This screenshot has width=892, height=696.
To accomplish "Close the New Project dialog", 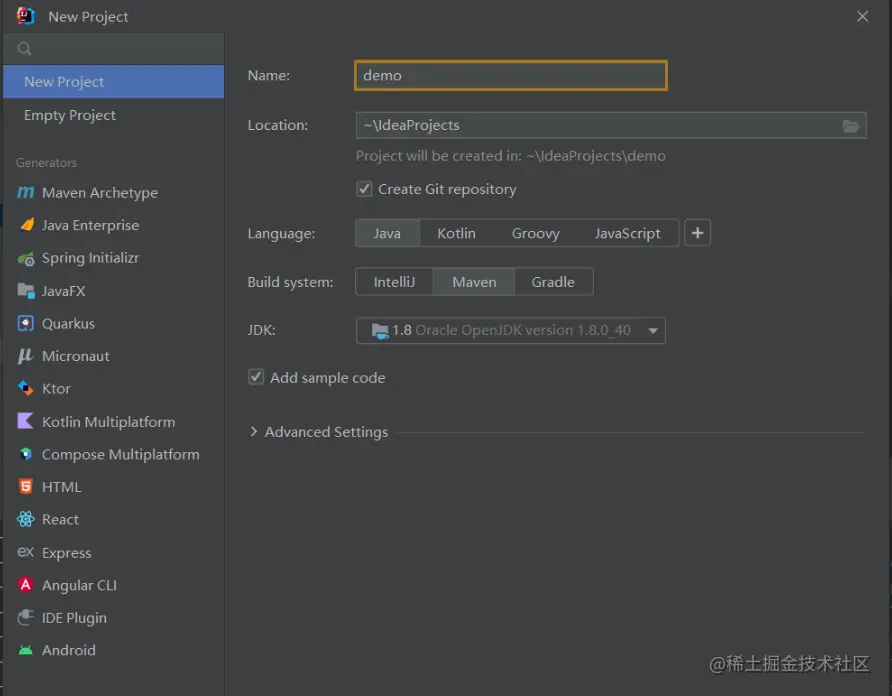I will [862, 17].
